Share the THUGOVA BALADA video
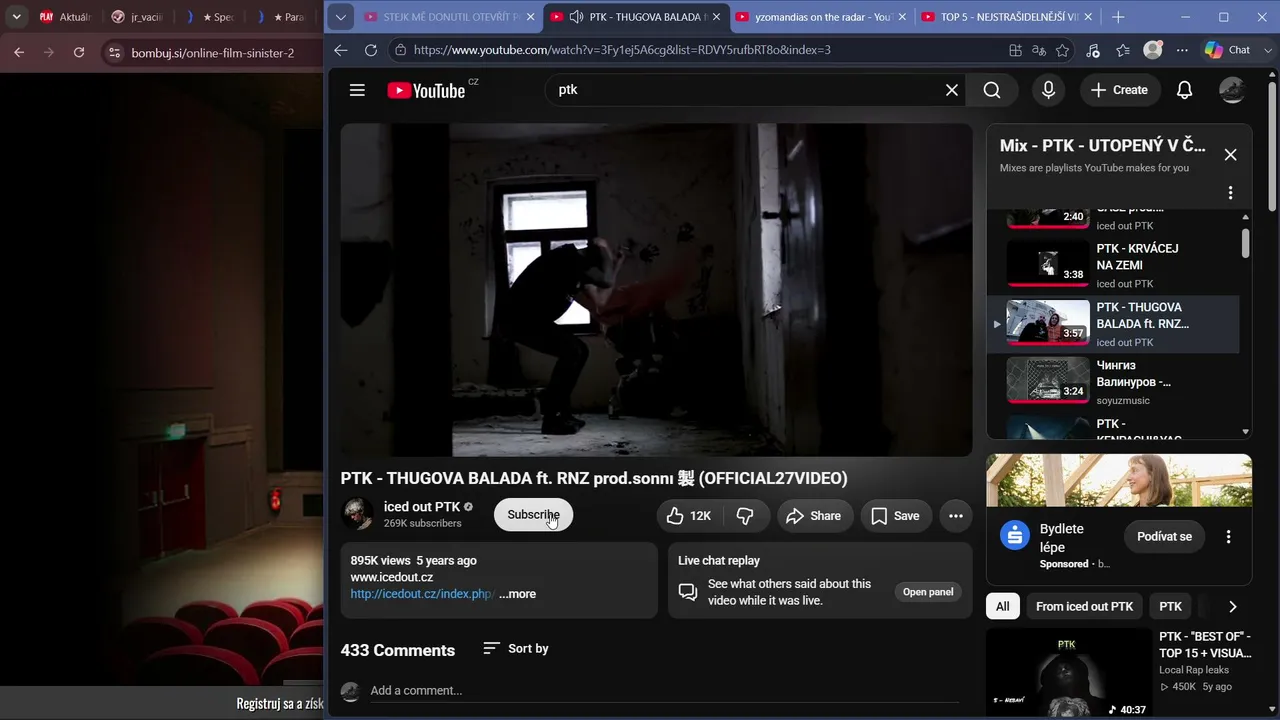Screen dimensions: 1280x720 (x=814, y=516)
